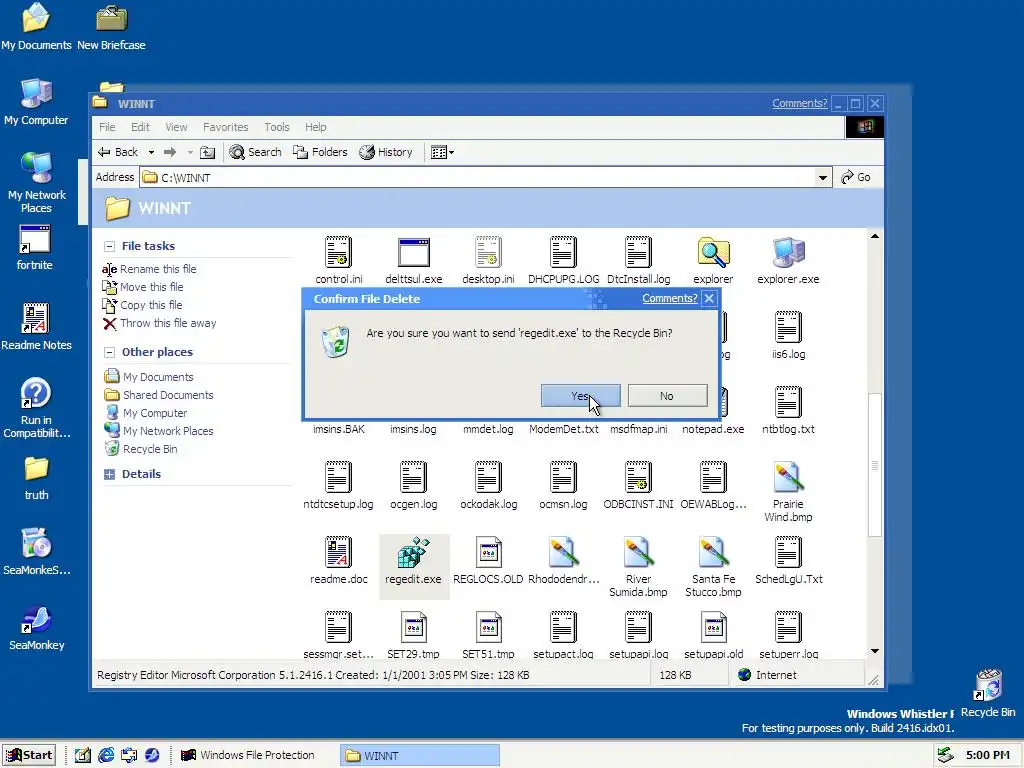The height and width of the screenshot is (768, 1024).
Task: Open the Views dropdown button
Action: point(442,152)
